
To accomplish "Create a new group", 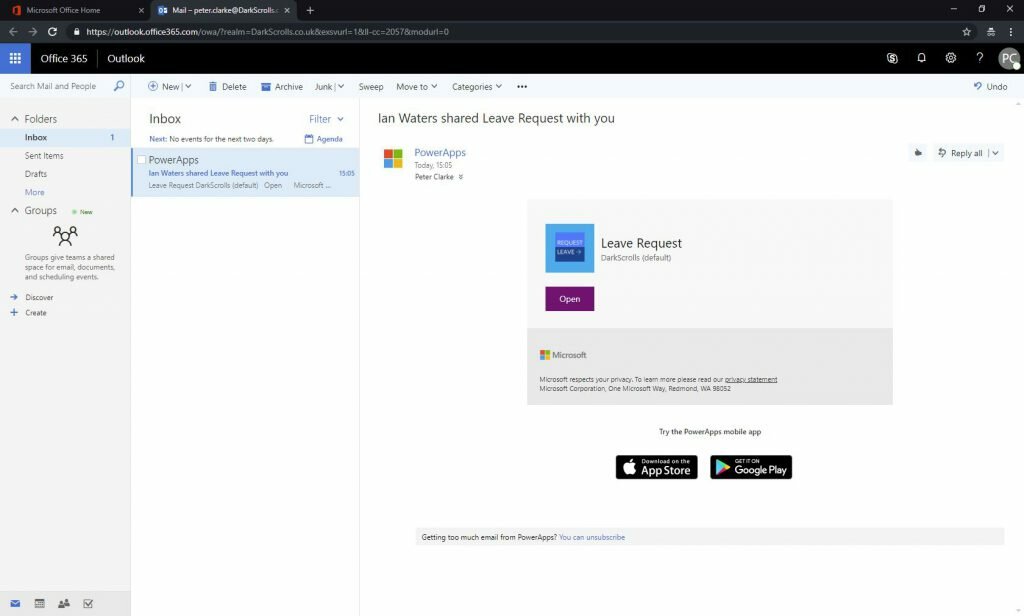I will [29, 313].
